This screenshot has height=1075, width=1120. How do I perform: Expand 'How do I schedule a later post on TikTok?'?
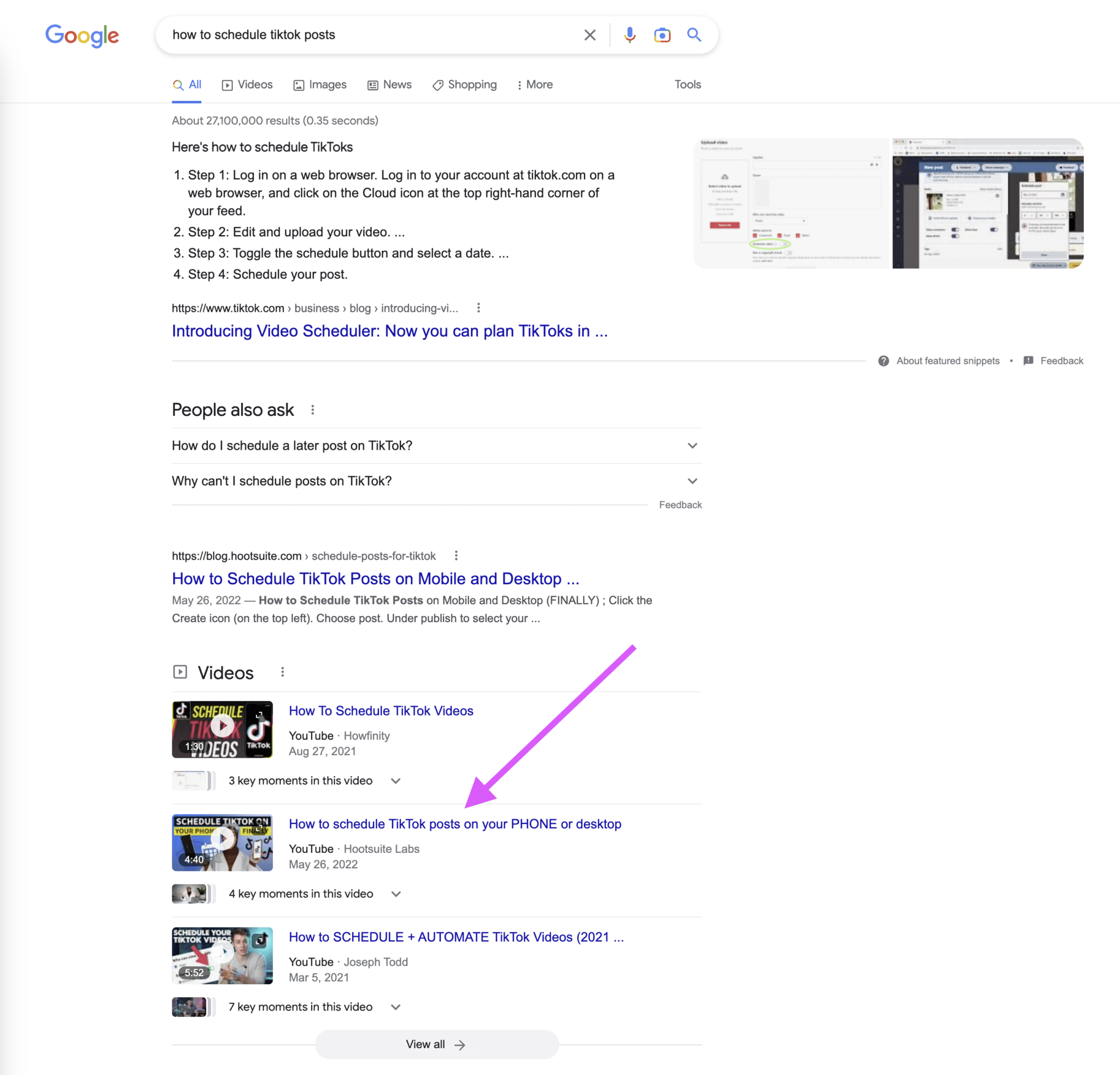(691, 445)
